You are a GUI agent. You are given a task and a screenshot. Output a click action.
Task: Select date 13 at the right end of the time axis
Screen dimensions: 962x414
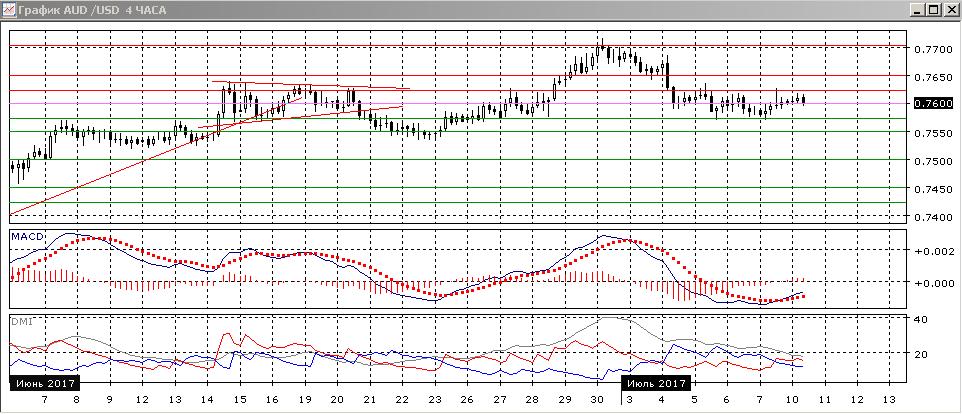coord(887,399)
